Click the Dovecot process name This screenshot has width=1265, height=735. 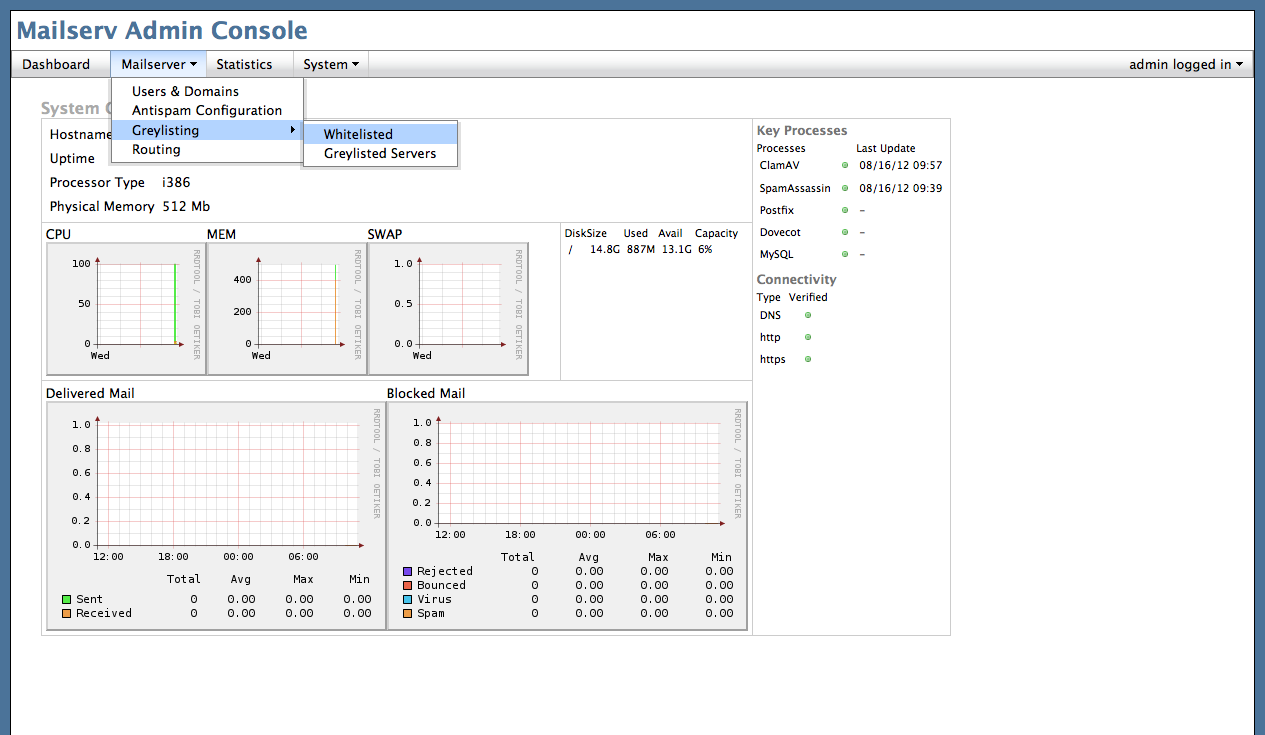tap(780, 232)
